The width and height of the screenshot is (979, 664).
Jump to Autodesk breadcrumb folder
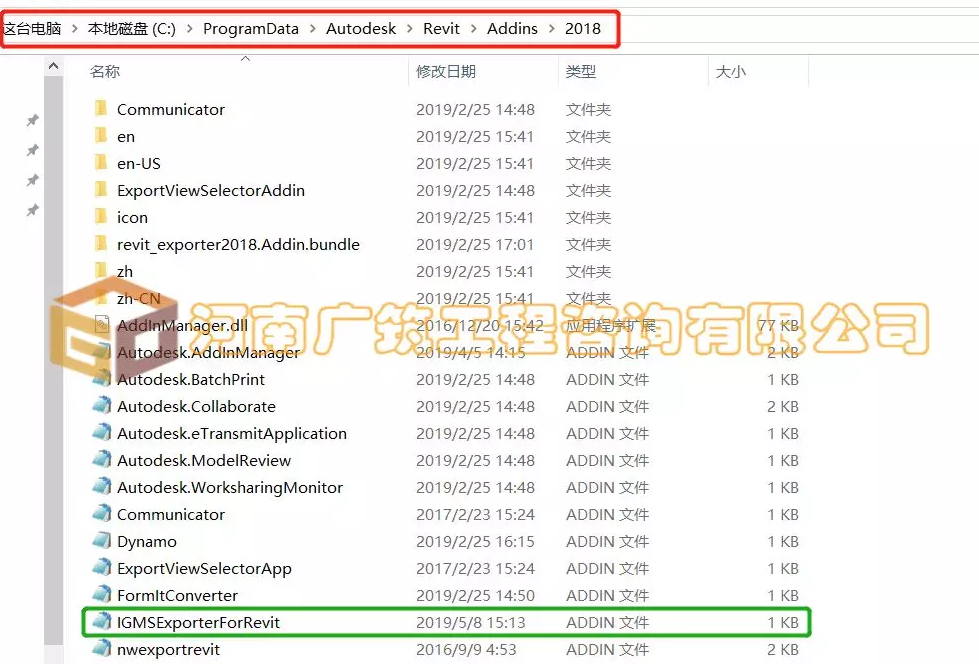pos(361,29)
